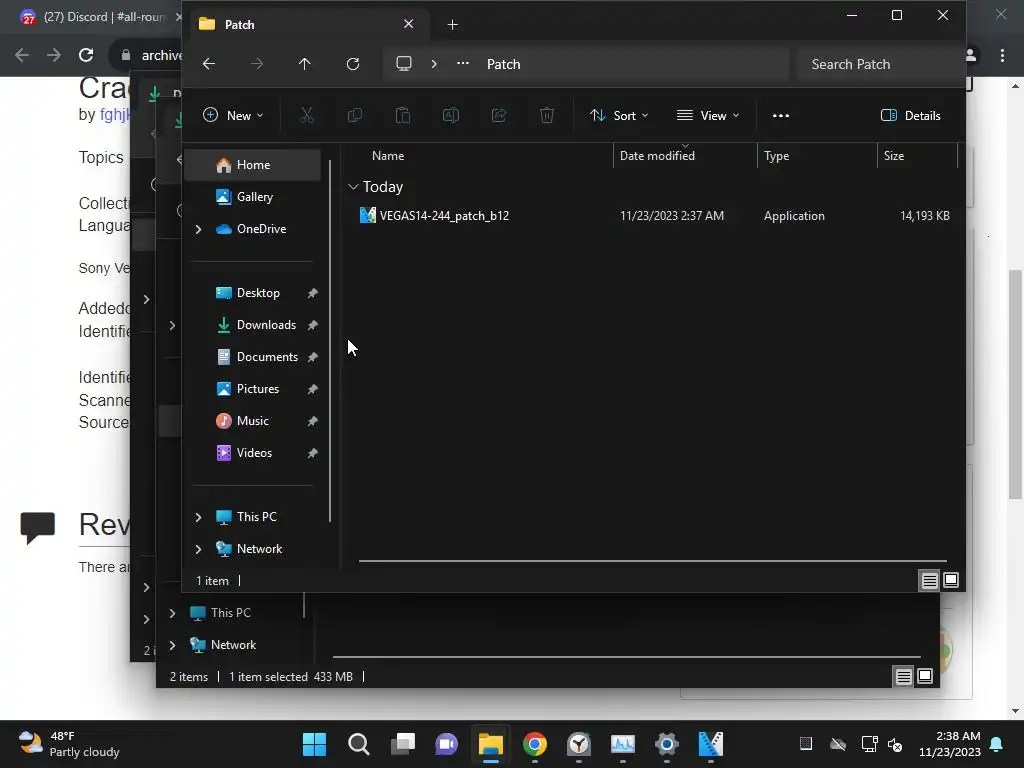Open Task View on taskbar

[403, 744]
